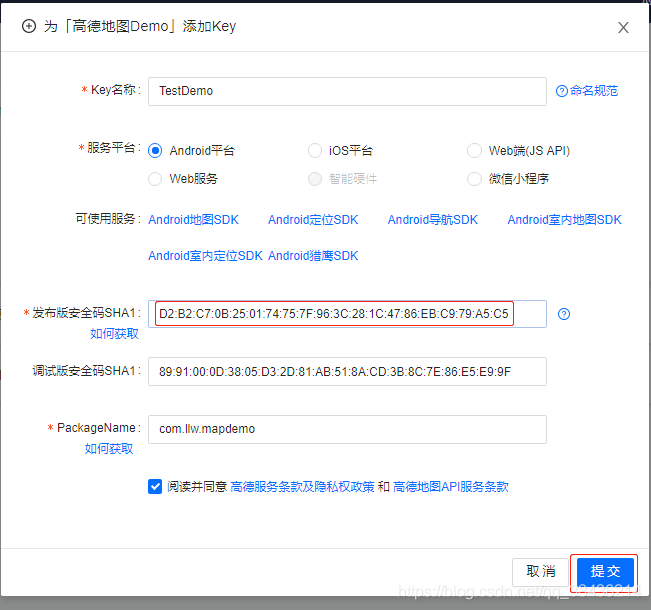Click the PackageName field com.llw.mapdemo
Viewport: 651px width, 610px height.
click(347, 429)
